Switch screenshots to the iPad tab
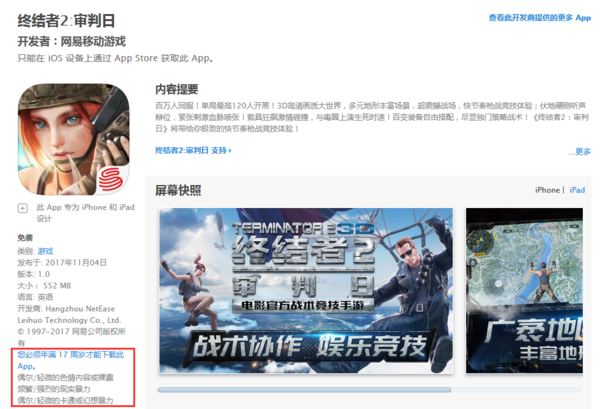The height and width of the screenshot is (409, 600). (x=577, y=190)
